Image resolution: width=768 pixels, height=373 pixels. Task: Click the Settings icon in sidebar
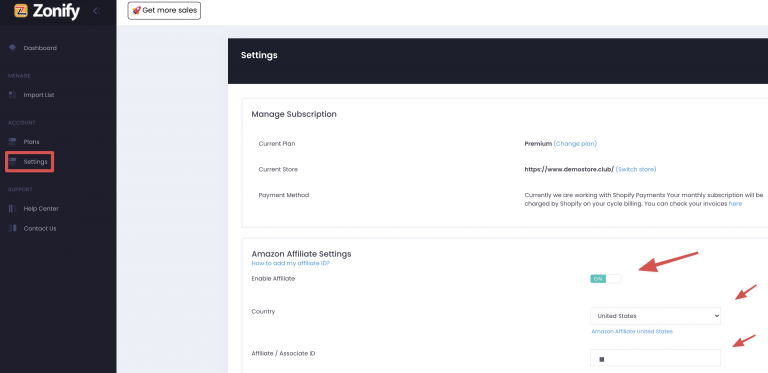13,162
